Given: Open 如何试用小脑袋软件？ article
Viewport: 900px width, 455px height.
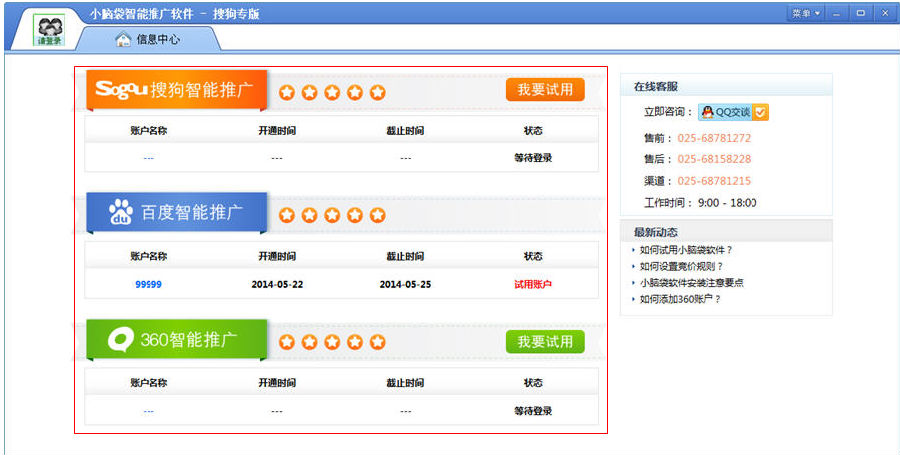Looking at the screenshot, I should [686, 250].
